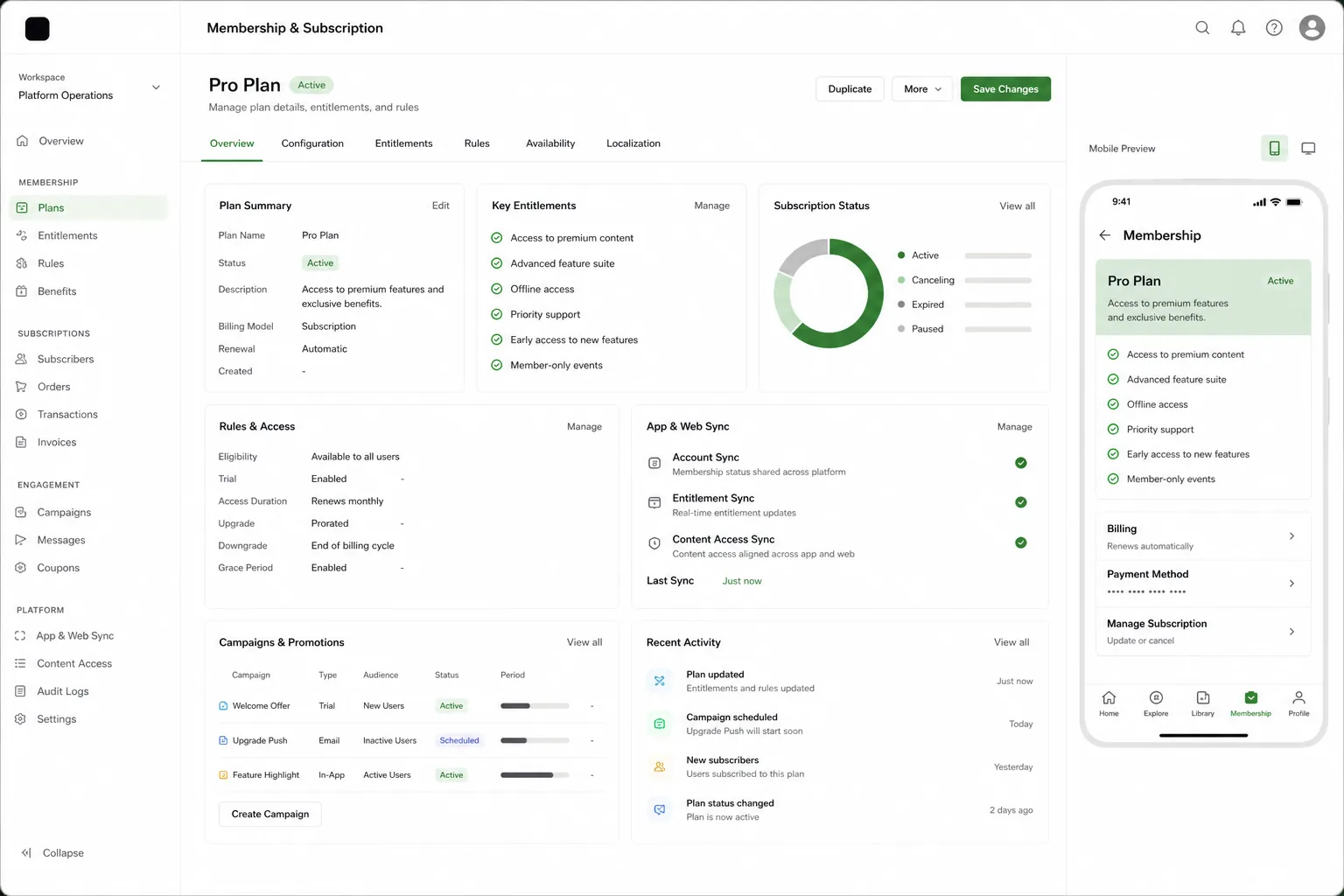This screenshot has width=1344, height=896.
Task: Click Manage in Rules & Access
Action: [584, 427]
